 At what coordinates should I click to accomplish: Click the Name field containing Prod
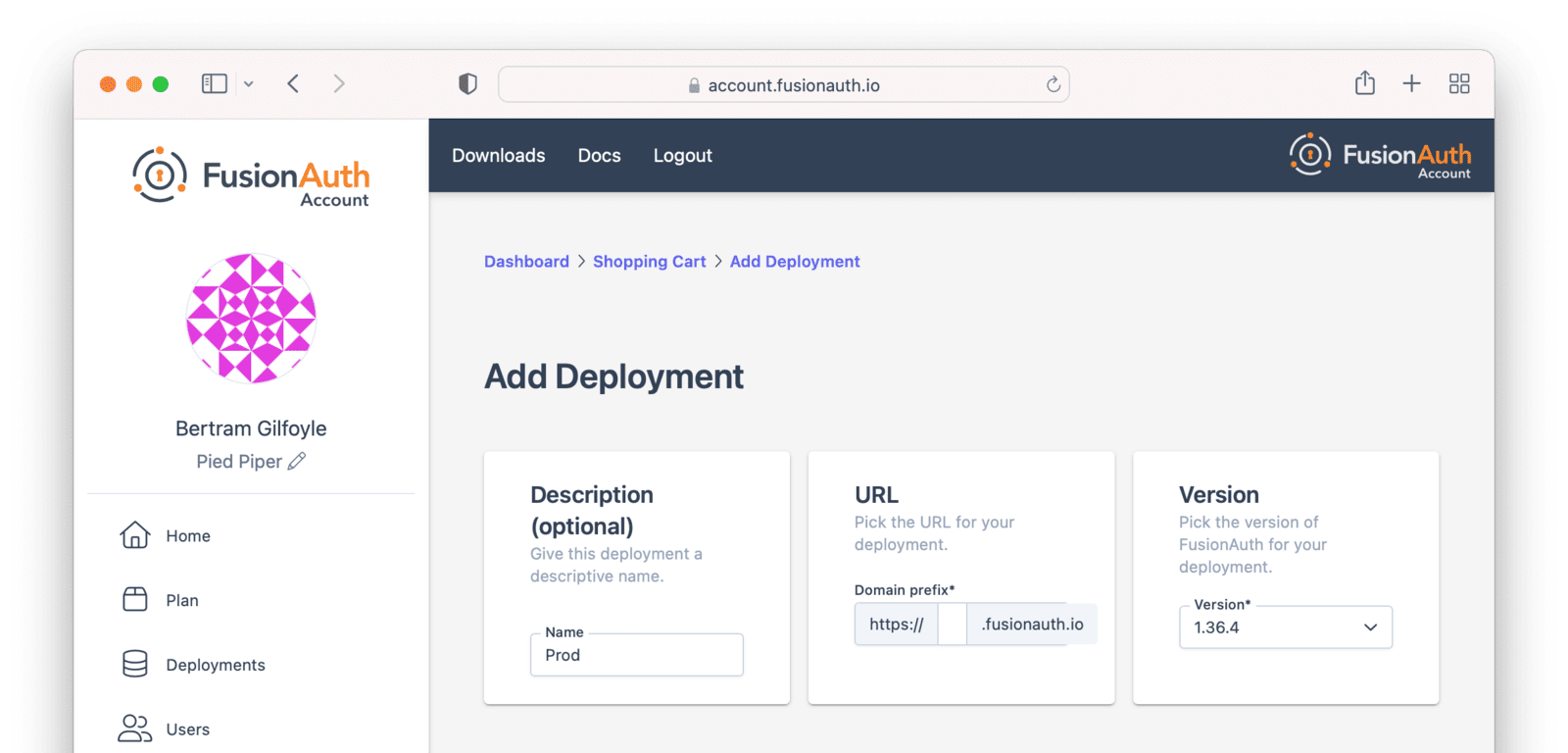(637, 654)
